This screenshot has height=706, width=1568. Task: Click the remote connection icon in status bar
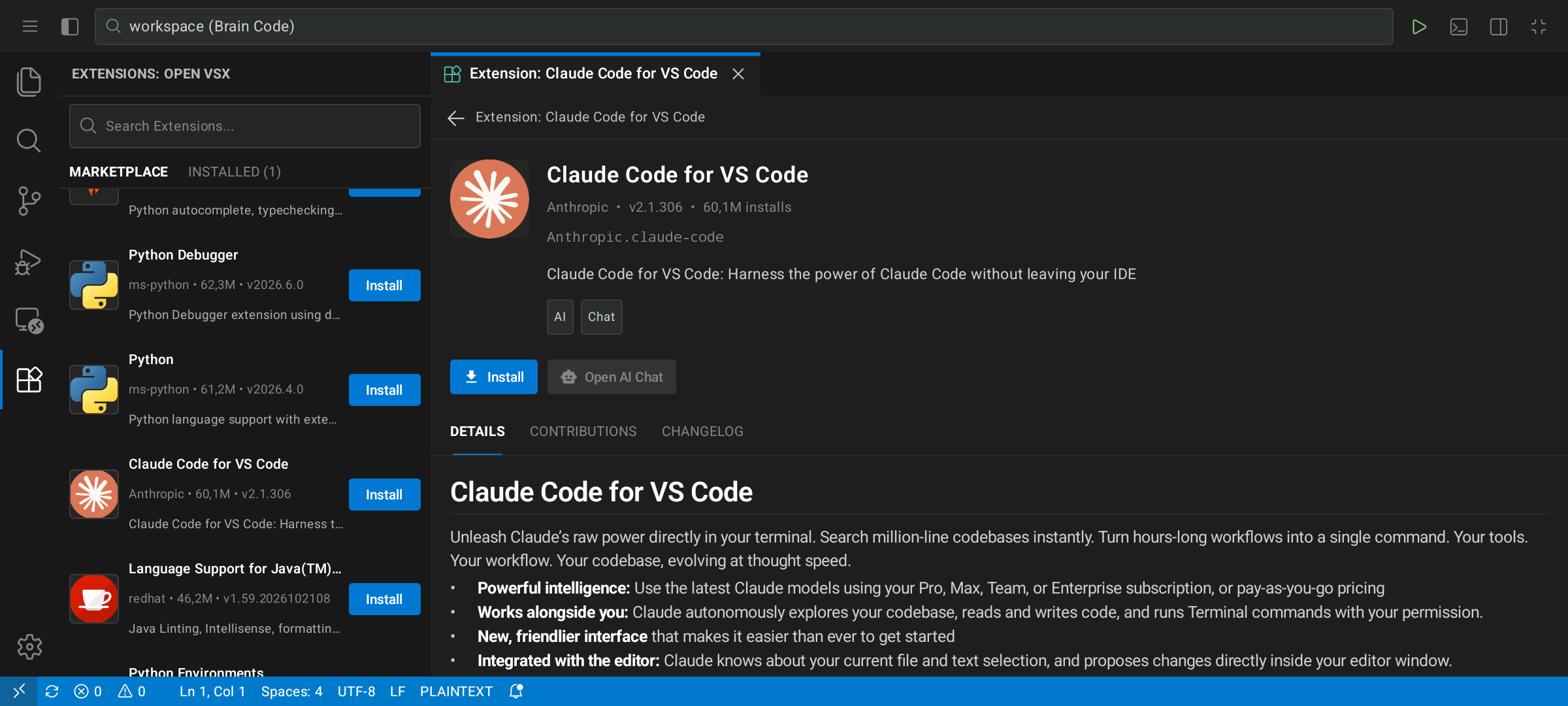[x=19, y=691]
